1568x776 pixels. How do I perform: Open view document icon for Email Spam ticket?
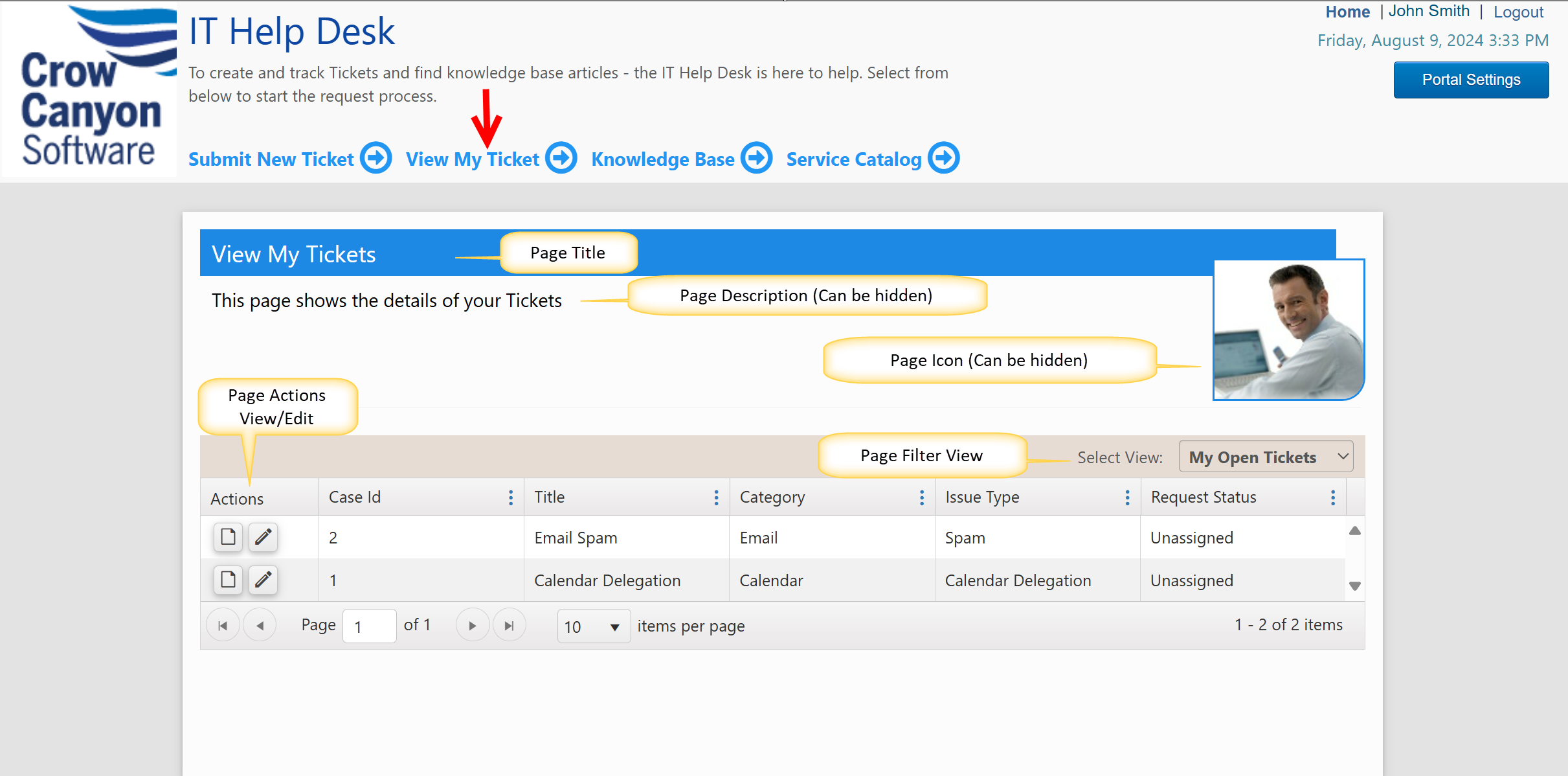click(228, 537)
